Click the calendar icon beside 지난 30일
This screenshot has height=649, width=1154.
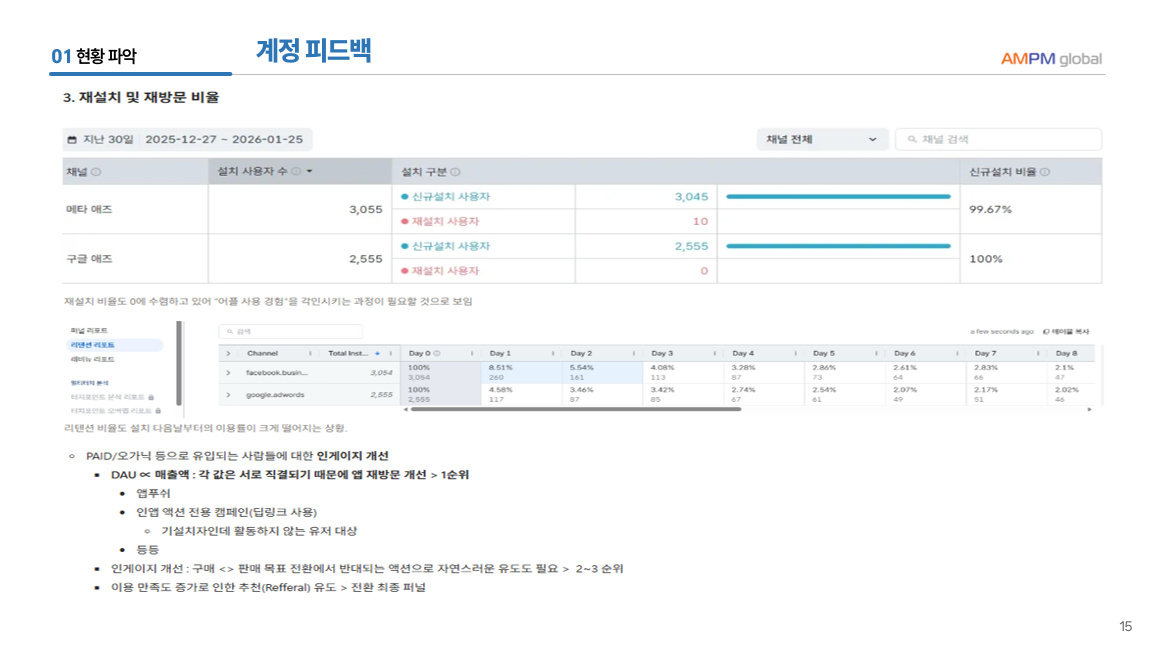(72, 139)
